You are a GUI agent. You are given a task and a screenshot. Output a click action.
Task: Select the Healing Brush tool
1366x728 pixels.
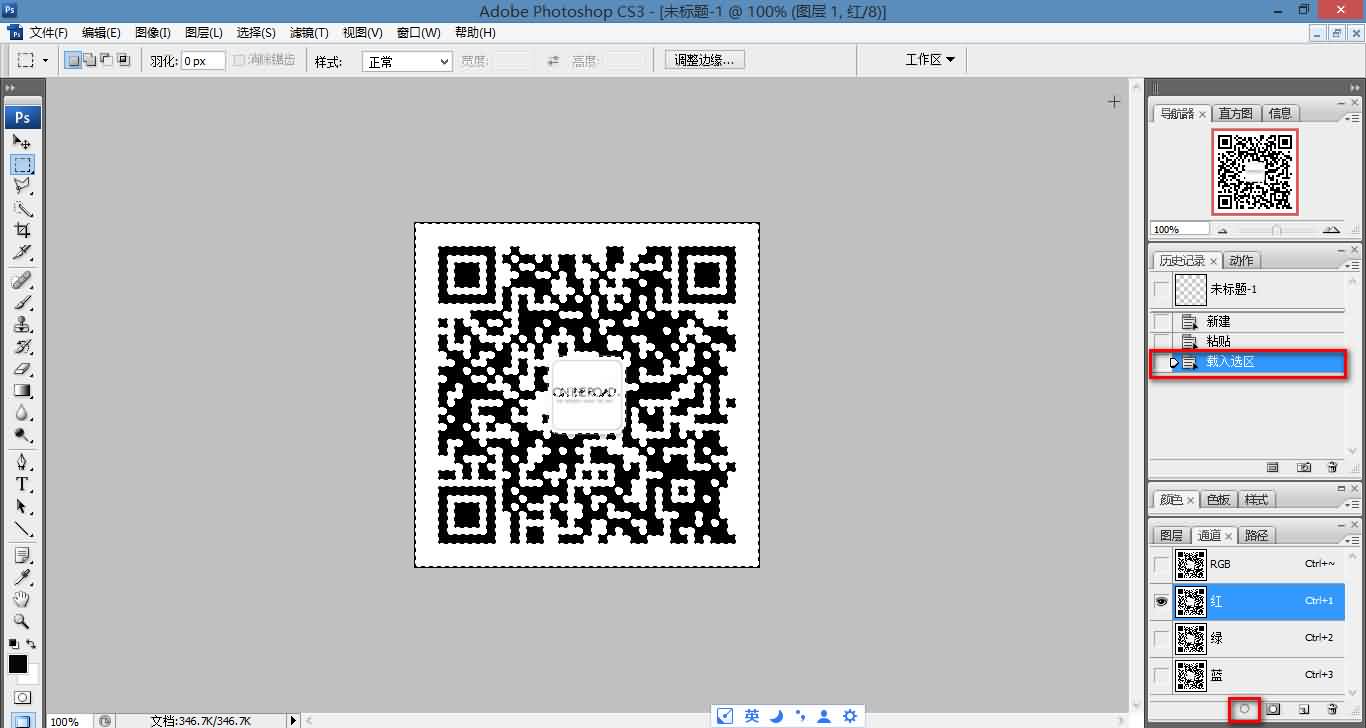point(23,280)
